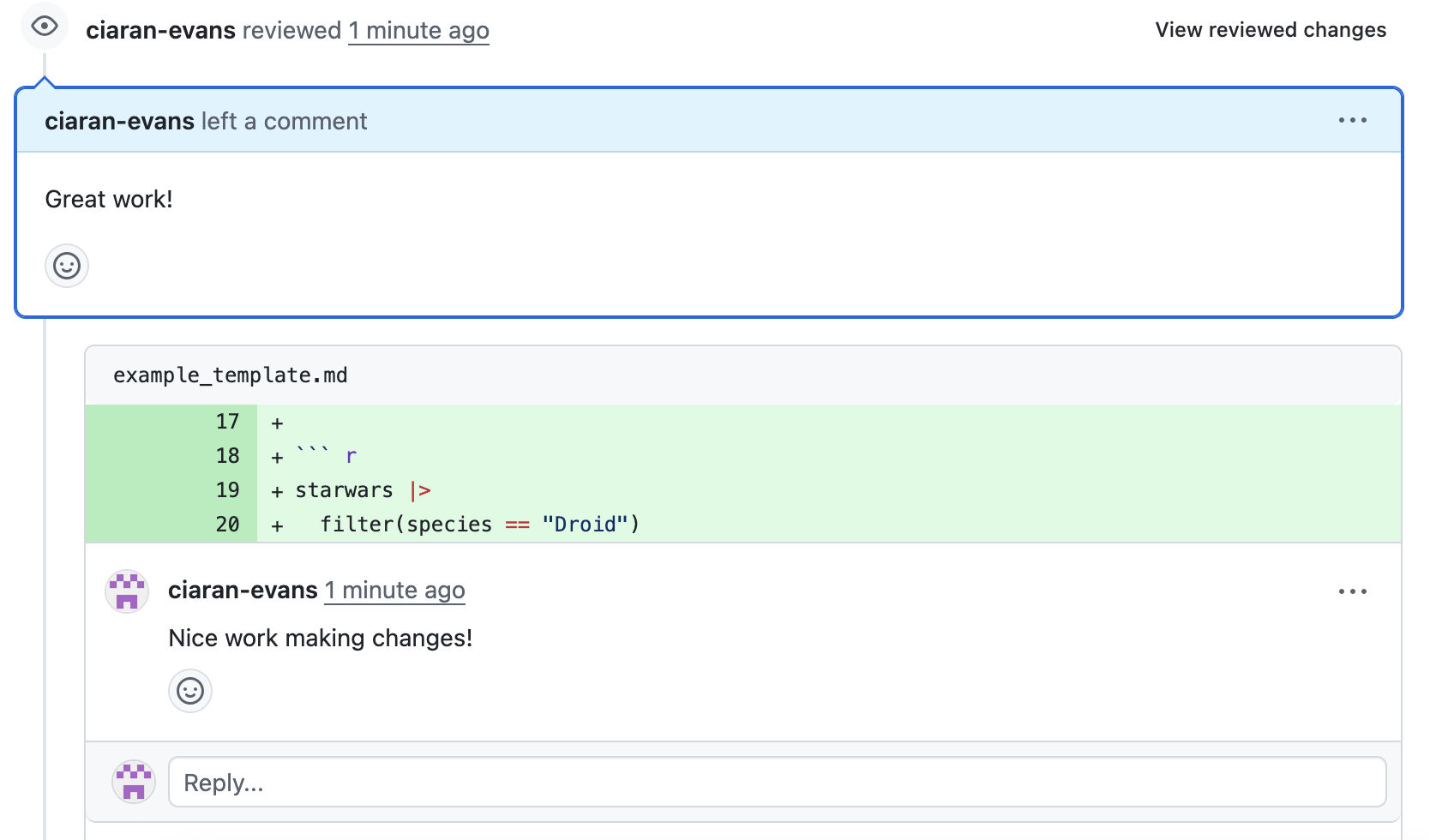Open View reviewed changes
1430x840 pixels.
tap(1270, 30)
